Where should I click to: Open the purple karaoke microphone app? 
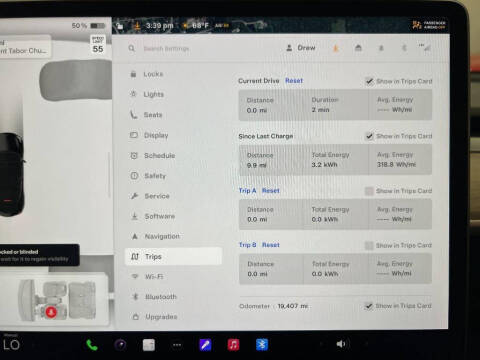click(x=205, y=345)
